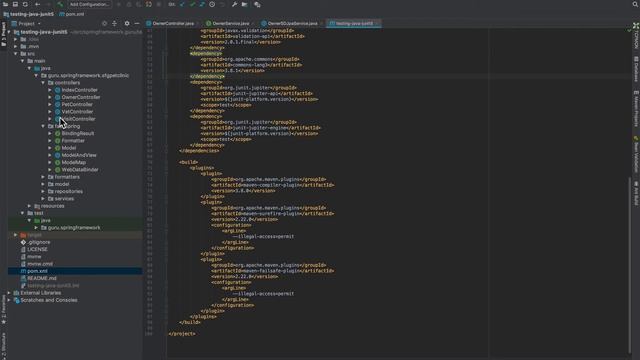The width and height of the screenshot is (640, 360).
Task: Collapse the controllers package
Action: click(x=43, y=82)
